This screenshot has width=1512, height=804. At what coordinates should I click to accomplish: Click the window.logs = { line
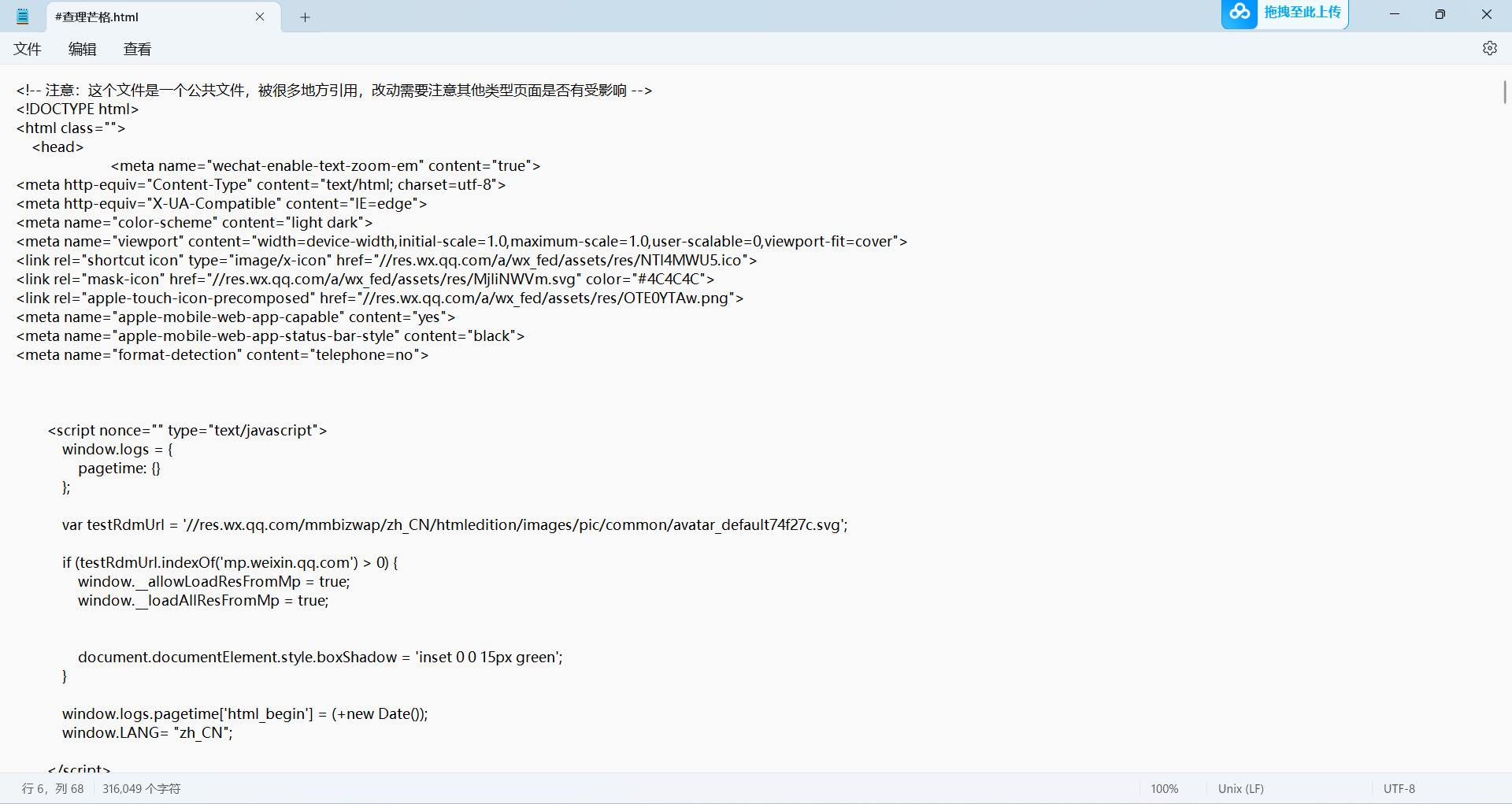point(117,449)
